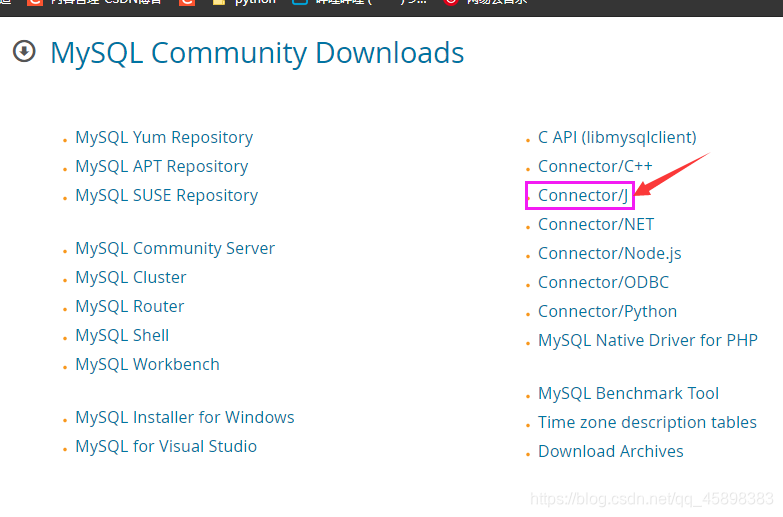The width and height of the screenshot is (783, 517).
Task: Open the MySQL SUSE Repository link
Action: 166,195
